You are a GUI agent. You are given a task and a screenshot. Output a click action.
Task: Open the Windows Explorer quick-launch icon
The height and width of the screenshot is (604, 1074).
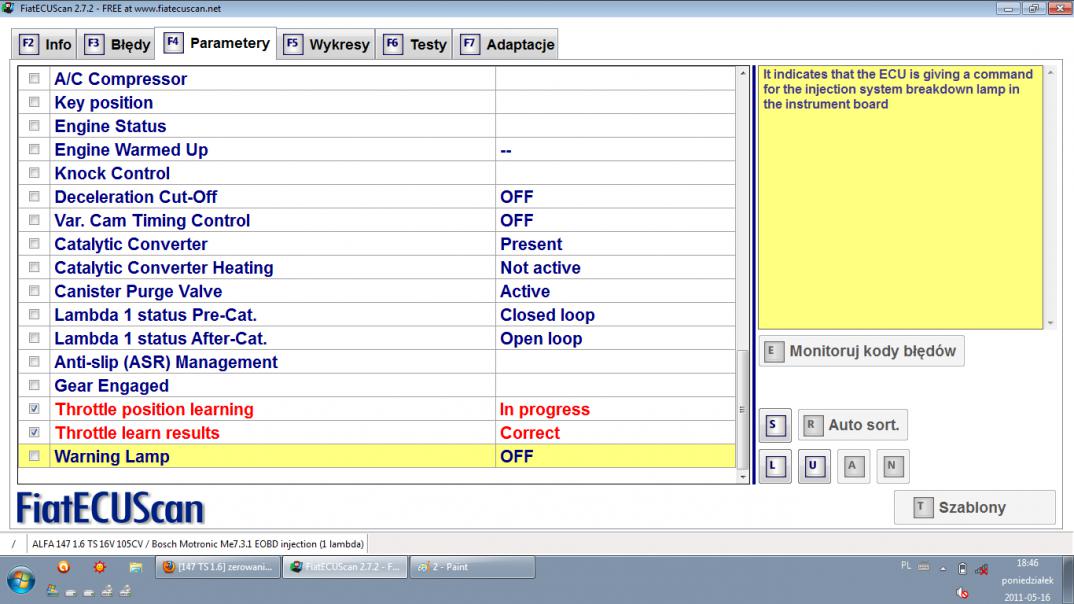136,567
